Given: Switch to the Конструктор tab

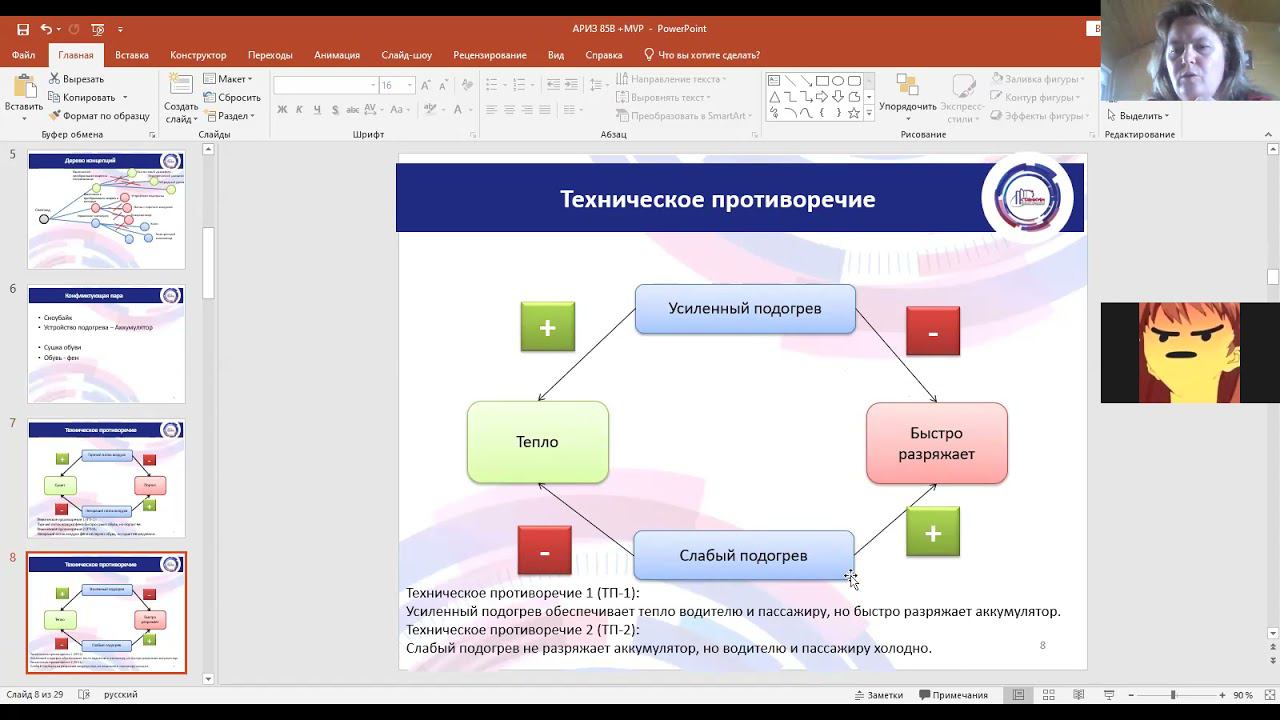Looking at the screenshot, I should 198,55.
